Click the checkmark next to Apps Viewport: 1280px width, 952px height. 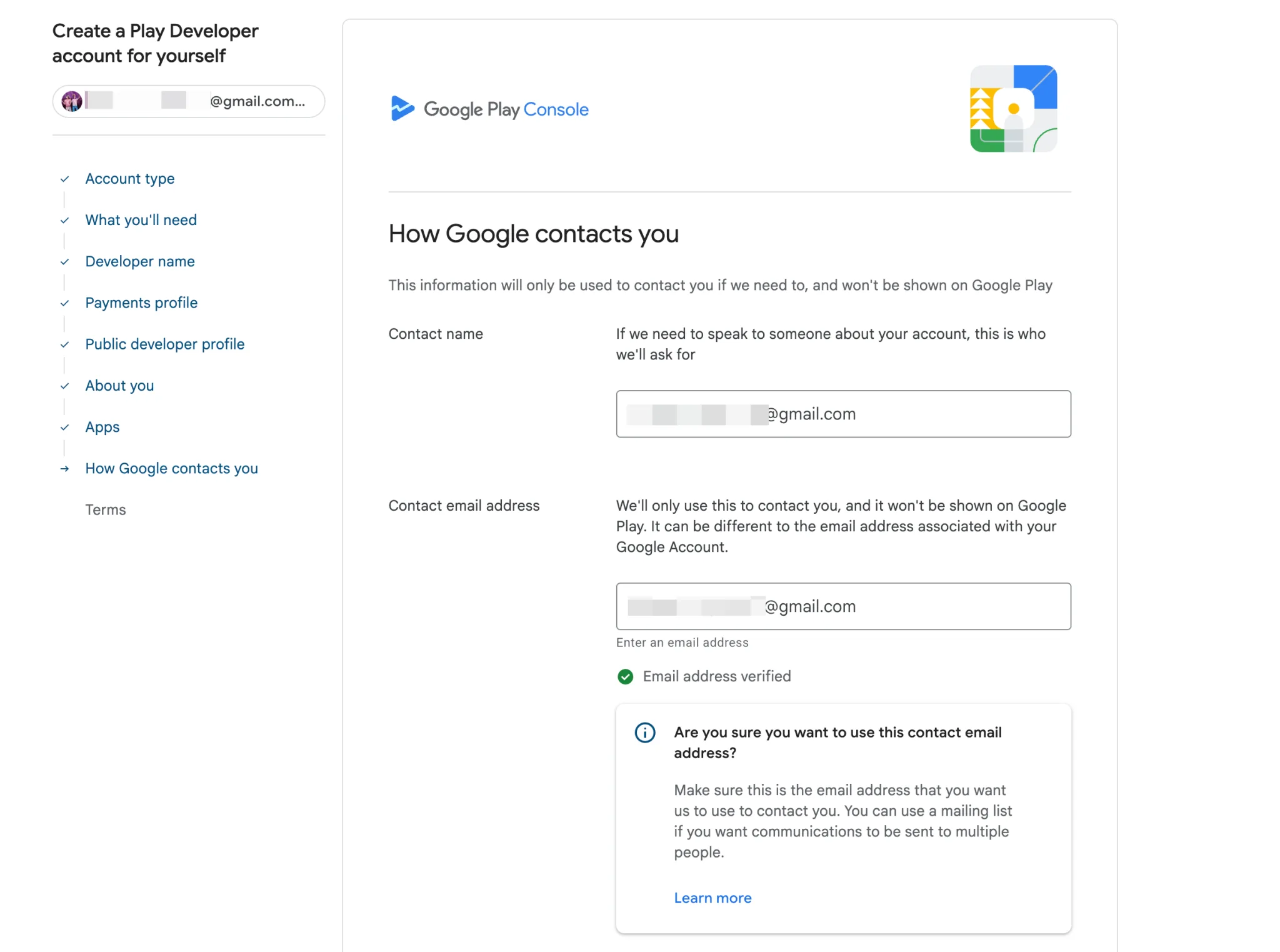(x=65, y=427)
